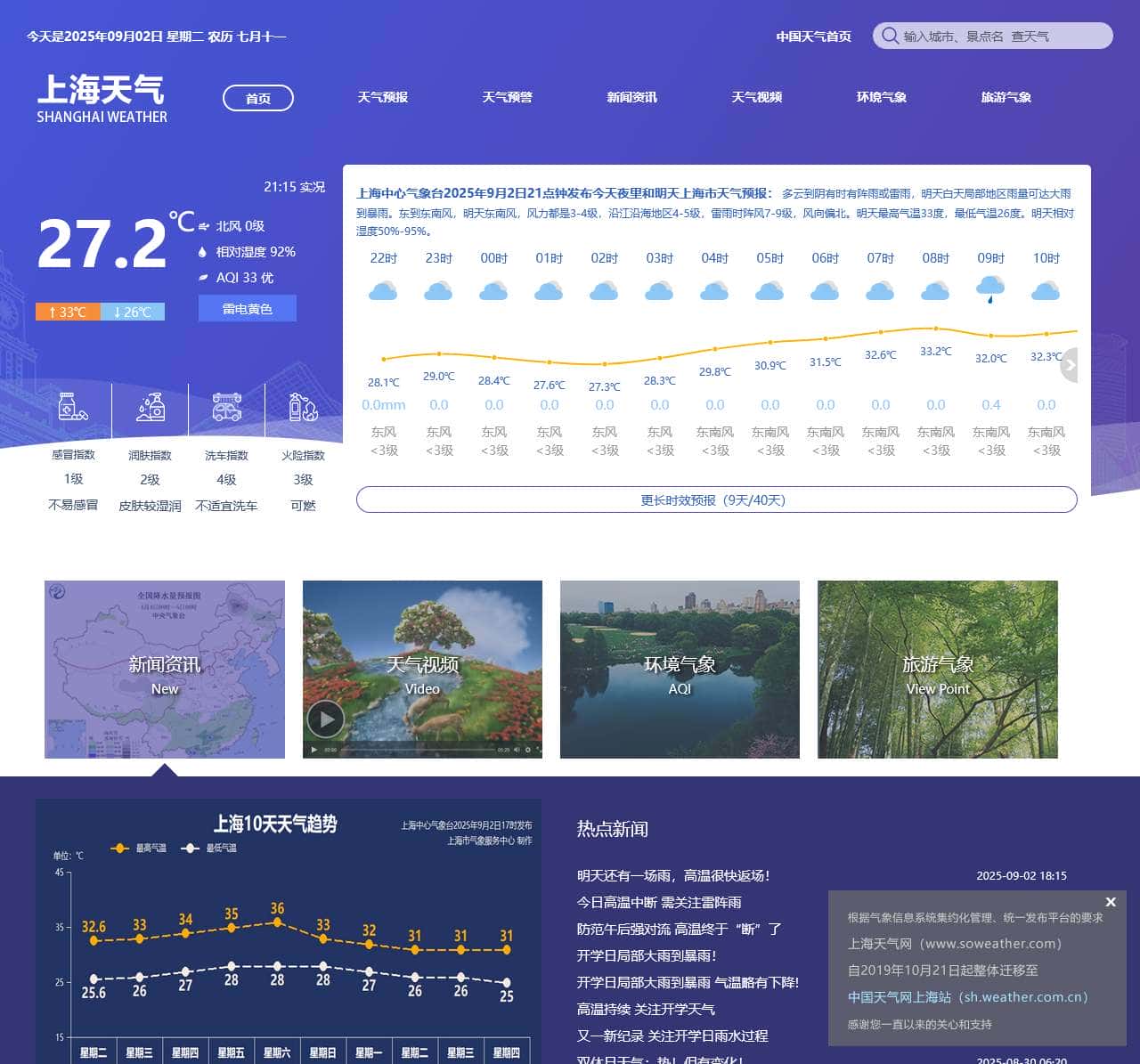
Task: Select the 首页 navigation tab
Action: 258,98
